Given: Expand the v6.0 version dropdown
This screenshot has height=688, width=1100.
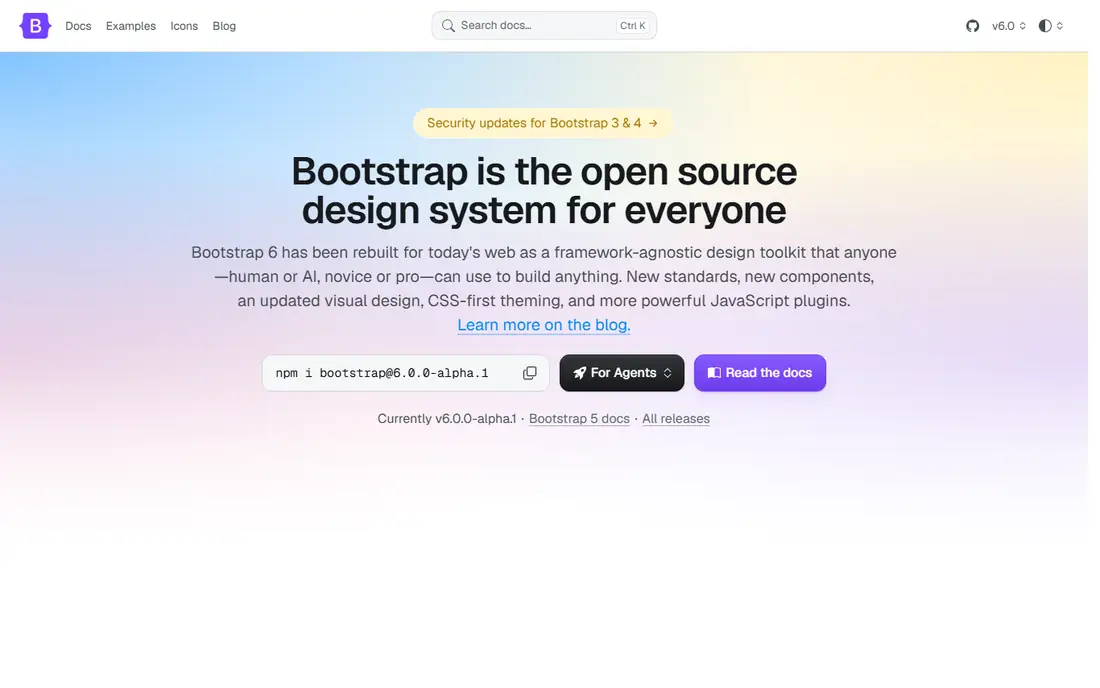Looking at the screenshot, I should (x=1009, y=26).
